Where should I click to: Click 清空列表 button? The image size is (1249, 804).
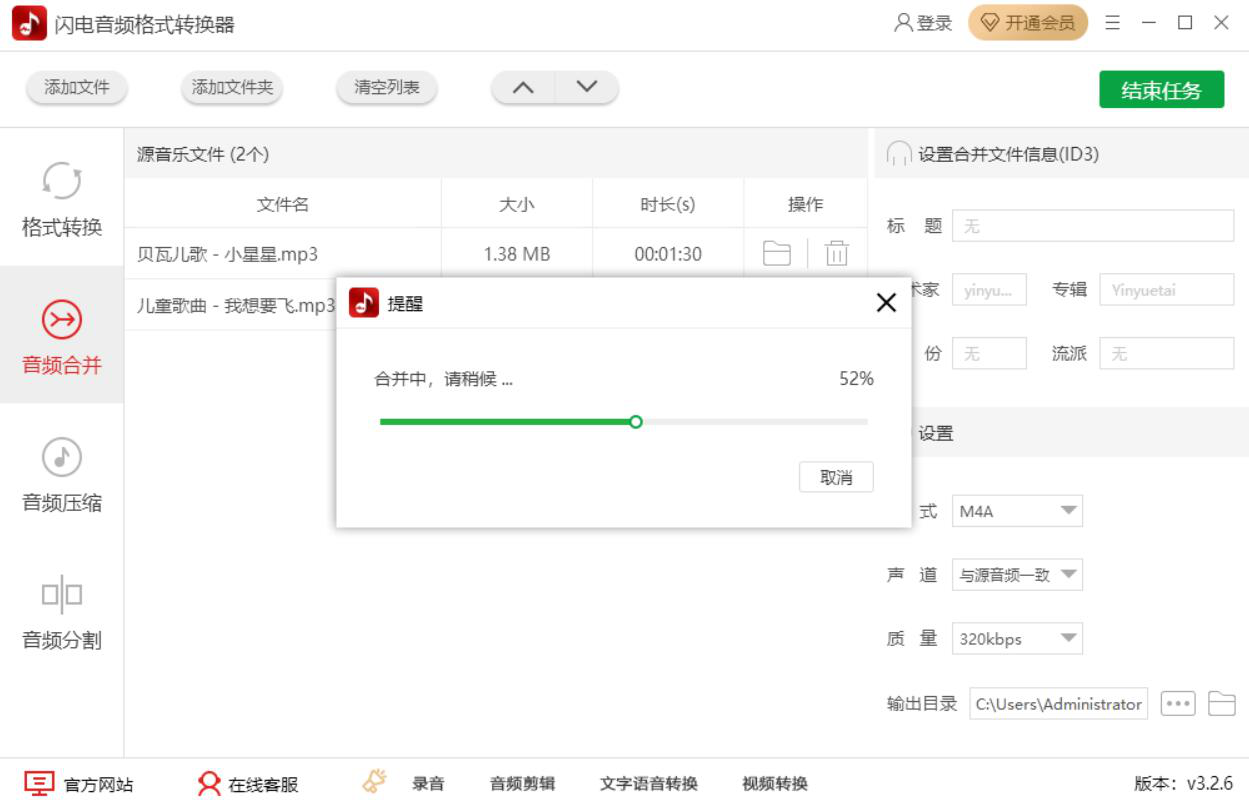[387, 87]
